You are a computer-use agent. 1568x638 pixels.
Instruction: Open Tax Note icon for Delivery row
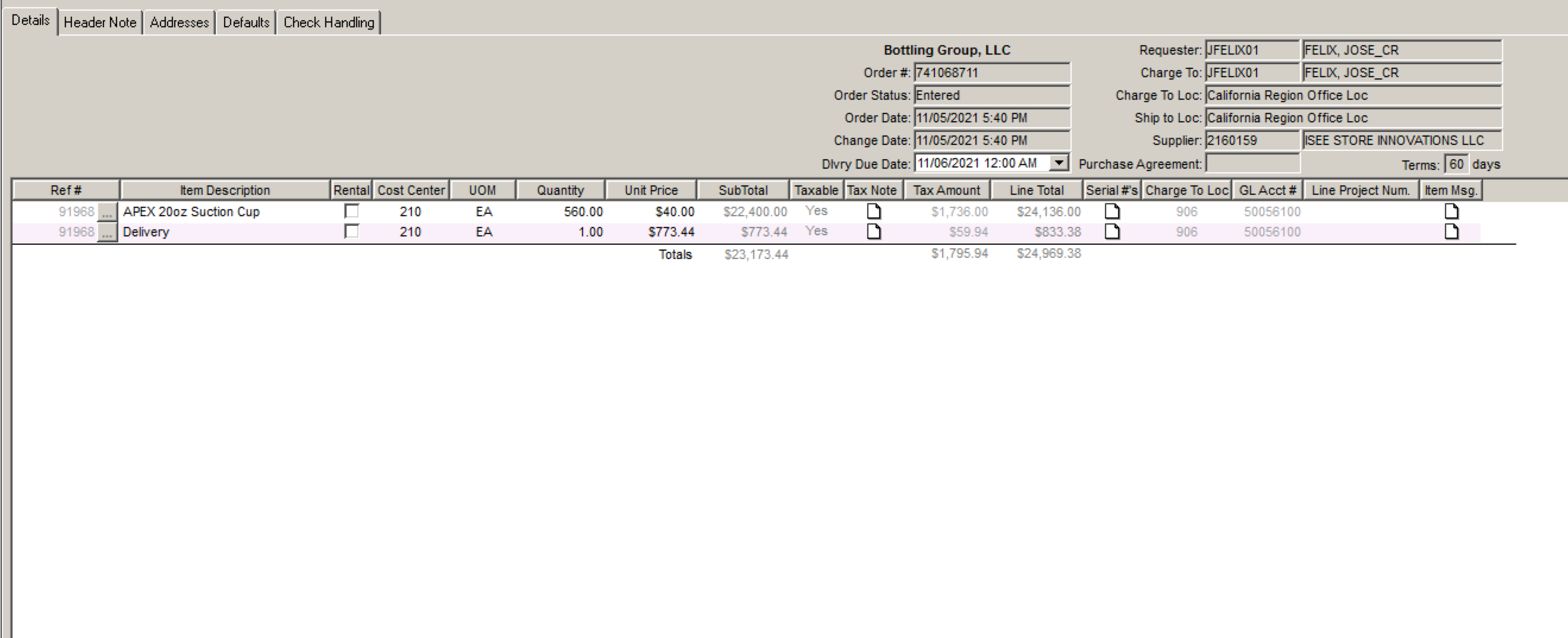(874, 232)
